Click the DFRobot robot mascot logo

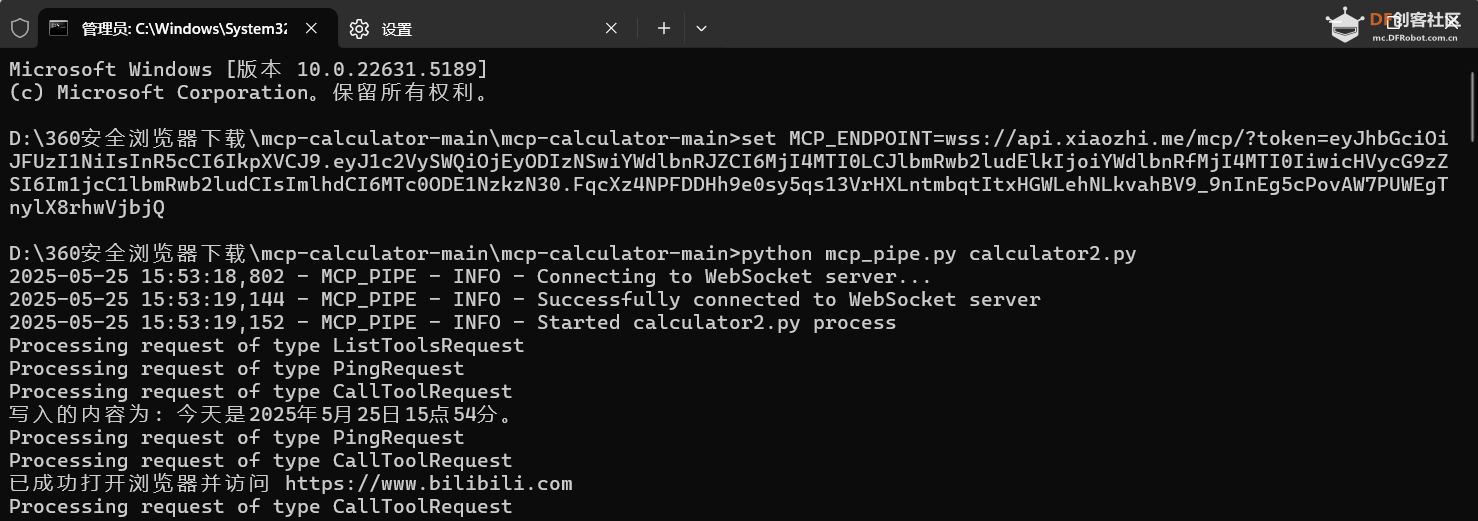pyautogui.click(x=1346, y=24)
